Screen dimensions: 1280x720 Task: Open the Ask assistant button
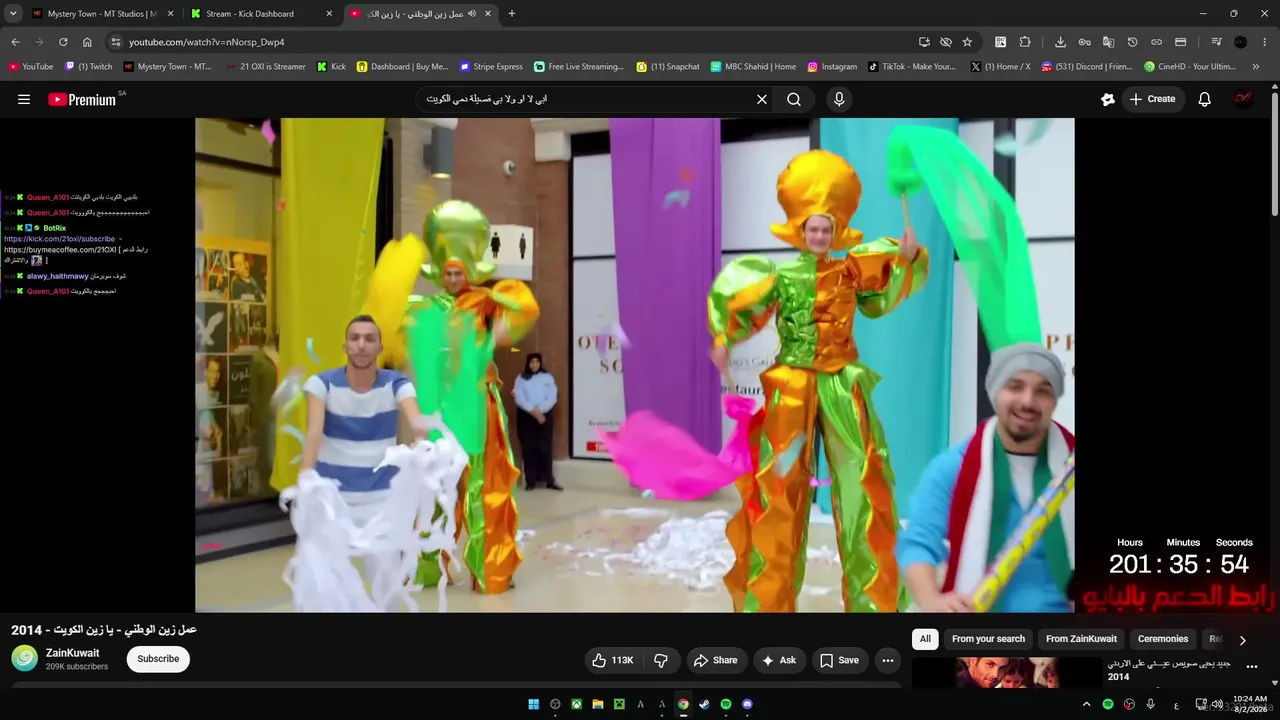click(x=778, y=660)
